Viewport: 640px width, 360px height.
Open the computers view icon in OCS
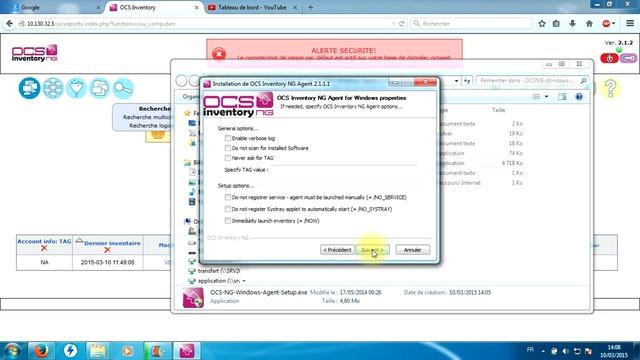pos(29,88)
